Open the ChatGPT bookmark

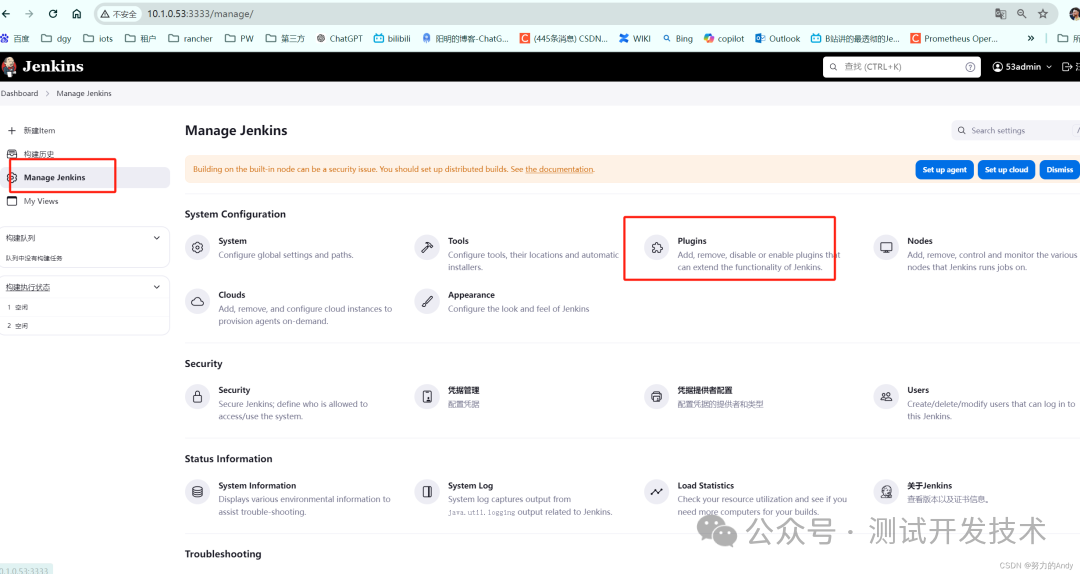[340, 39]
